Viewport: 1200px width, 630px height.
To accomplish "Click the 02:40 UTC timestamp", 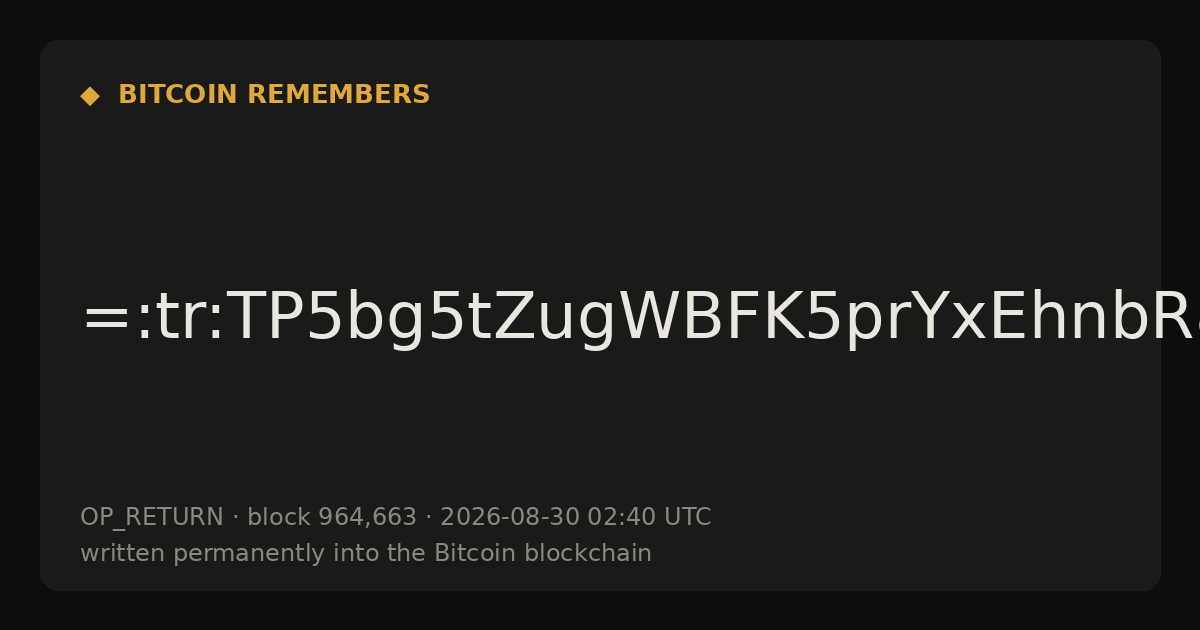I will click(x=649, y=517).
